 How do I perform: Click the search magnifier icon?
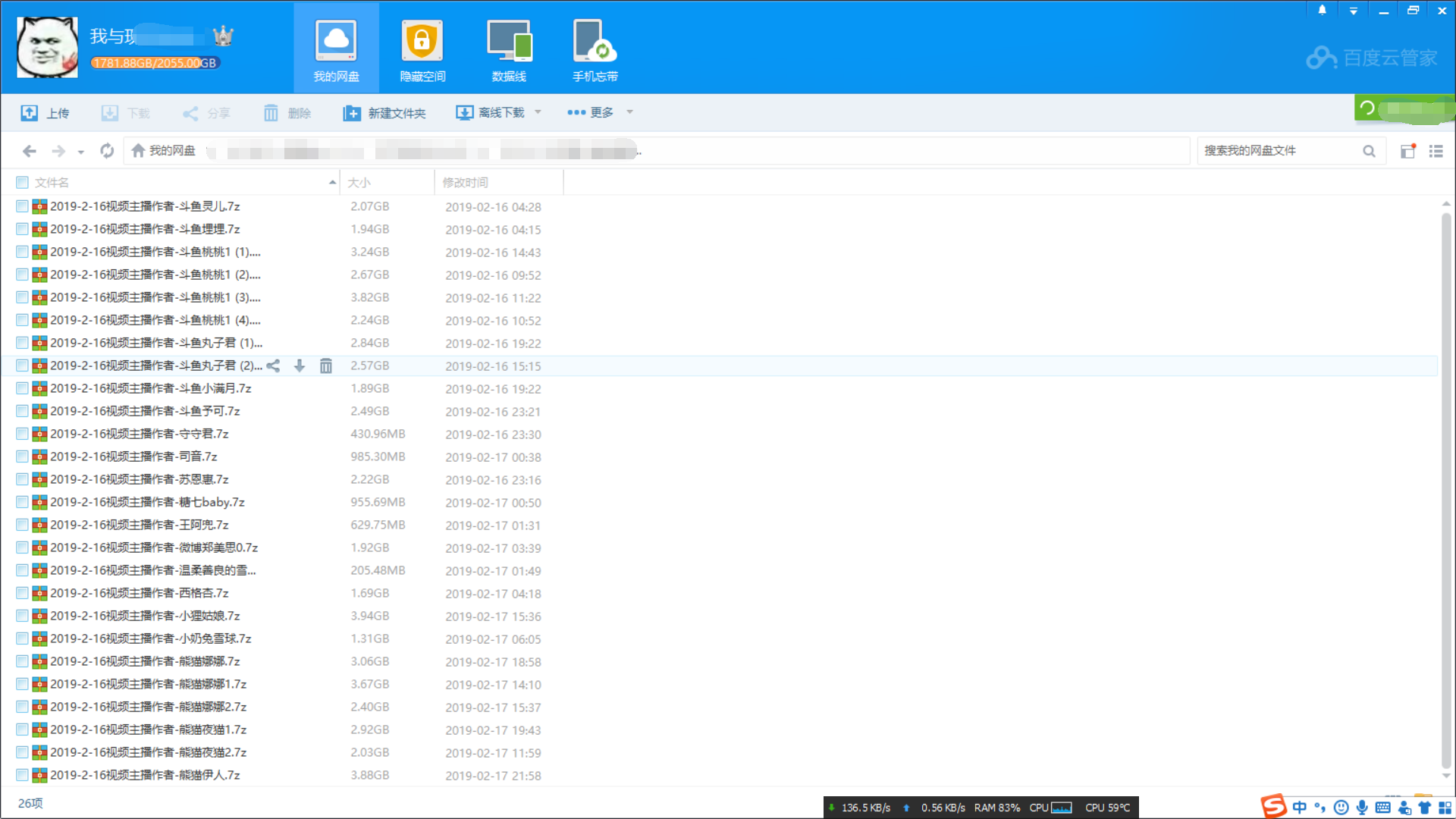click(1369, 151)
